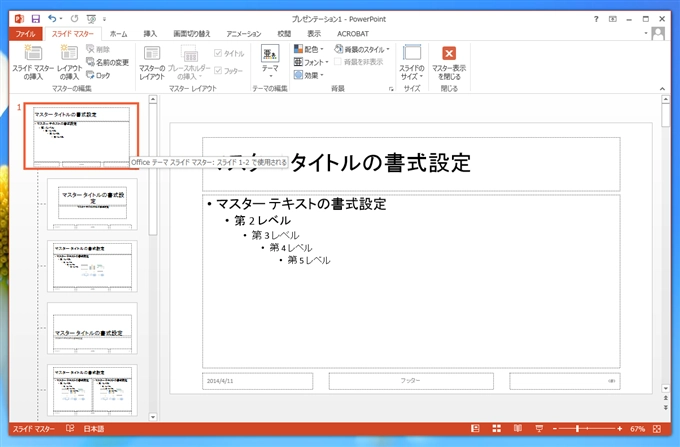Switch to the アニメーション tab
Image resolution: width=680 pixels, height=447 pixels.
click(244, 34)
